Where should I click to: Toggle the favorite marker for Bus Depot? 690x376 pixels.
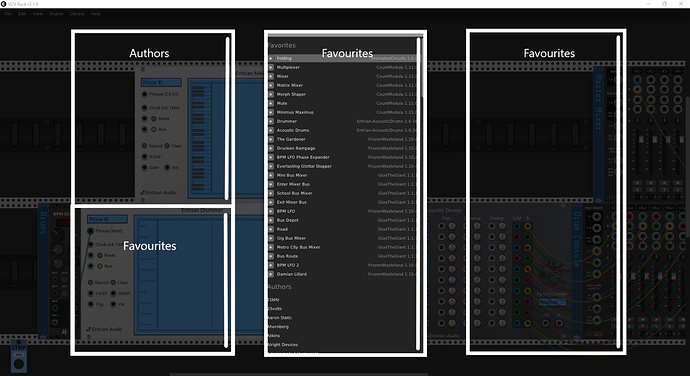pos(271,220)
